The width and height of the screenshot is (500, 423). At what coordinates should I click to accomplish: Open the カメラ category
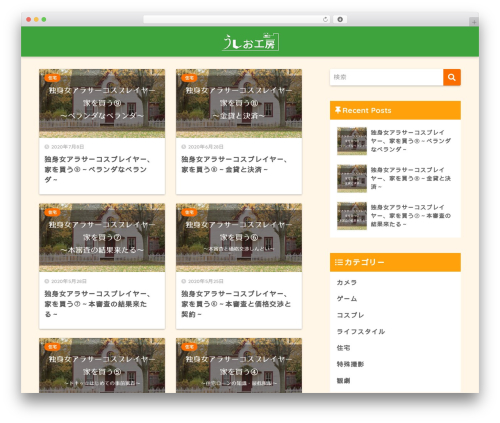tap(347, 282)
